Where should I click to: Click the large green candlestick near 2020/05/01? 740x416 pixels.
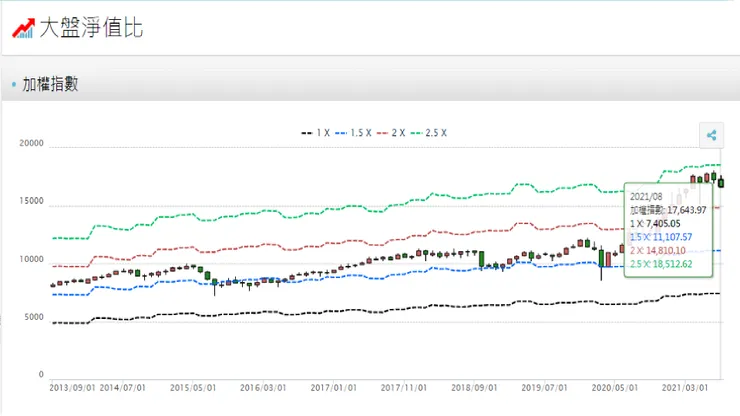pyautogui.click(x=602, y=257)
